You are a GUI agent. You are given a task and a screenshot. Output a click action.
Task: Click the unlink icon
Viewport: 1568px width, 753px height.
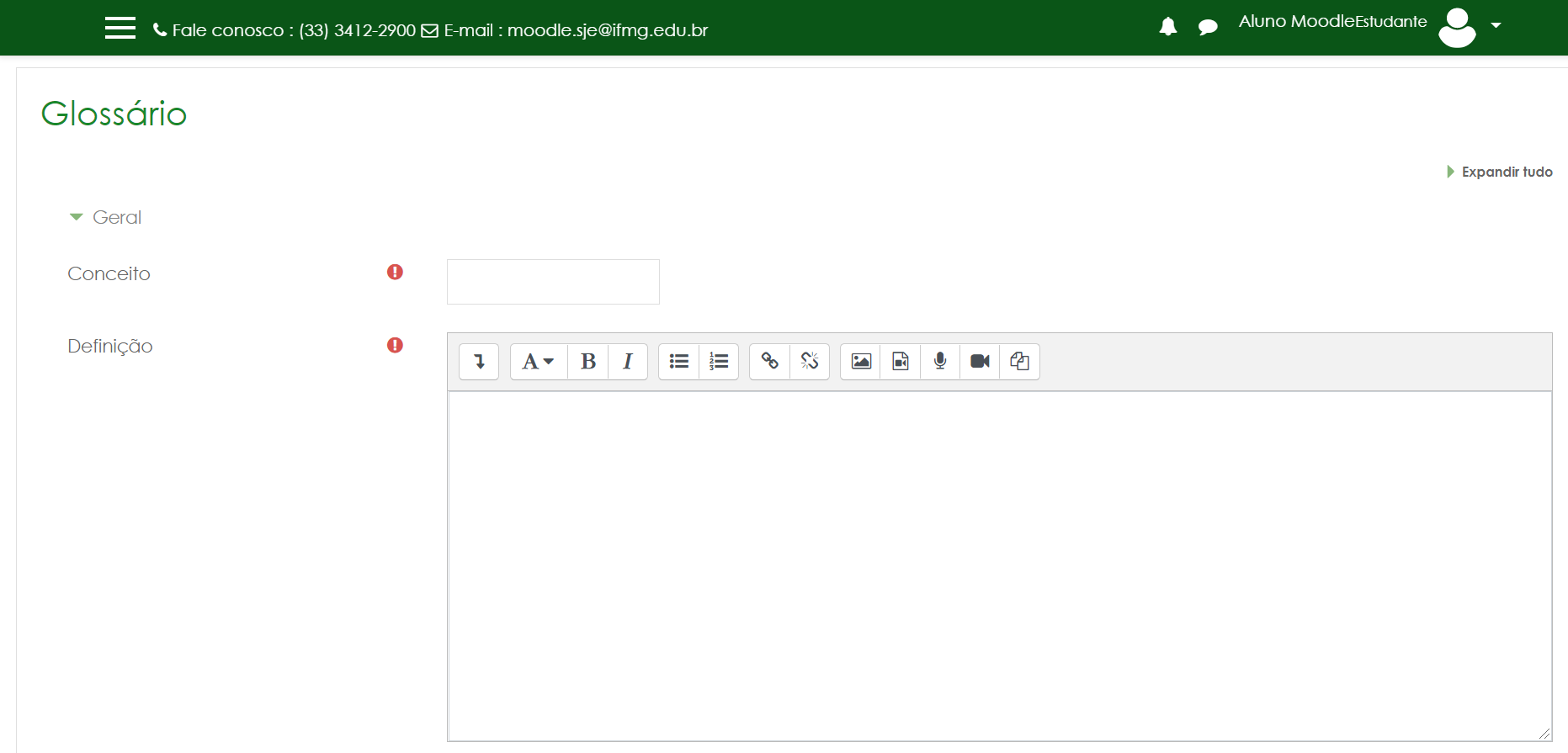(x=810, y=362)
